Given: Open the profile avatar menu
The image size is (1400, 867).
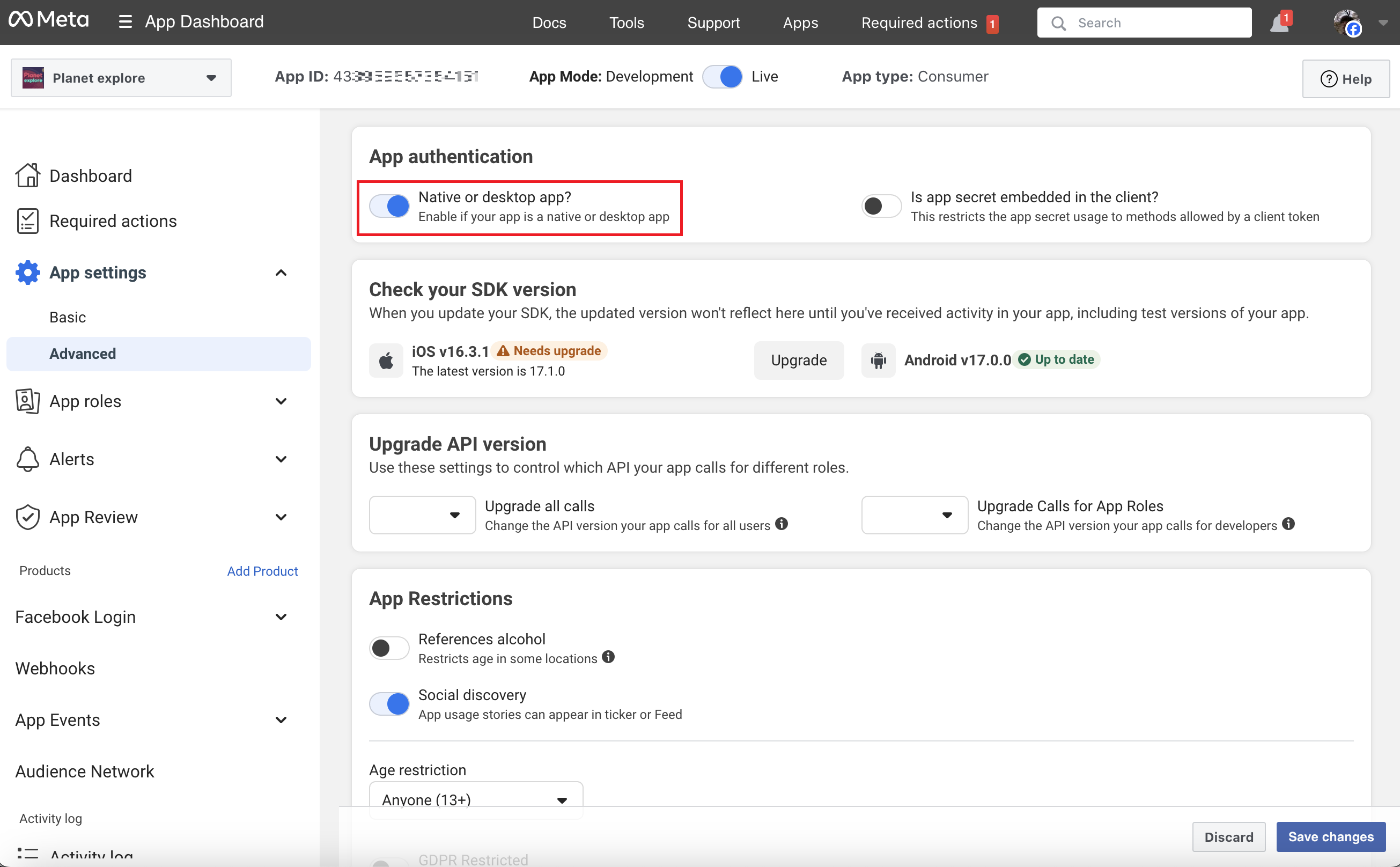Looking at the screenshot, I should pos(1347,23).
